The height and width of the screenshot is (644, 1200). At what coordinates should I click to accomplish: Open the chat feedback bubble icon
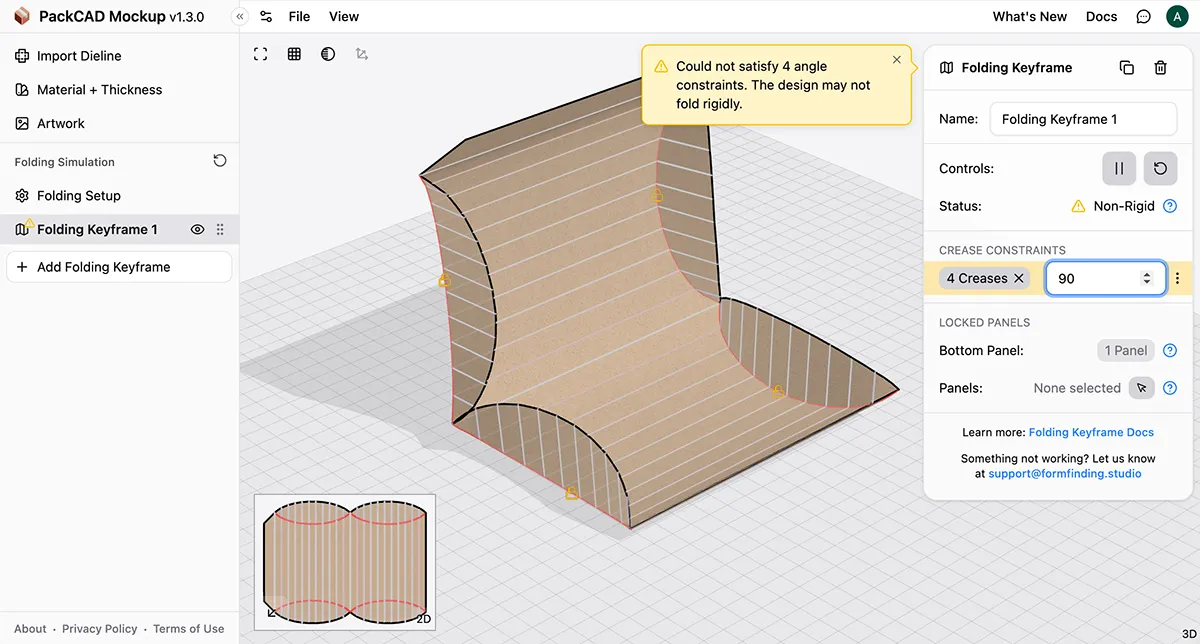(x=1144, y=16)
